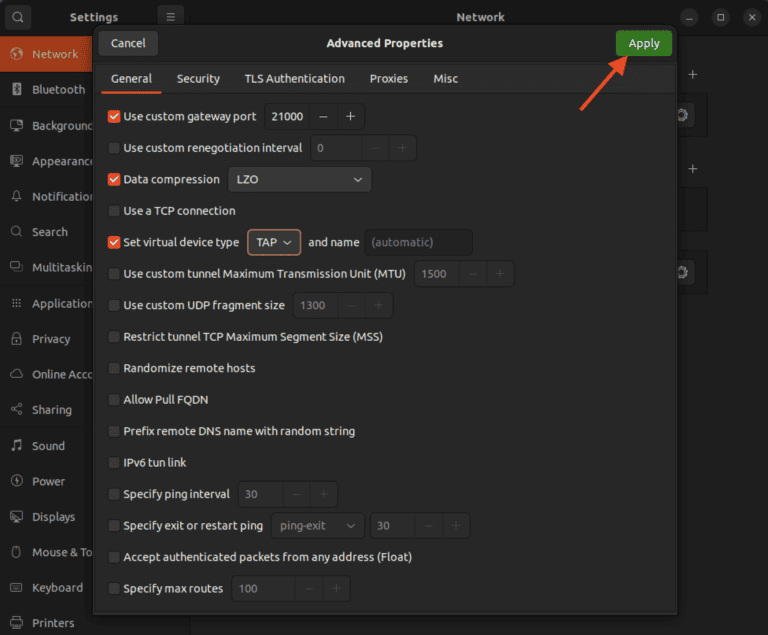Increase the custom gateway port with plus
The height and width of the screenshot is (635, 768).
(350, 117)
